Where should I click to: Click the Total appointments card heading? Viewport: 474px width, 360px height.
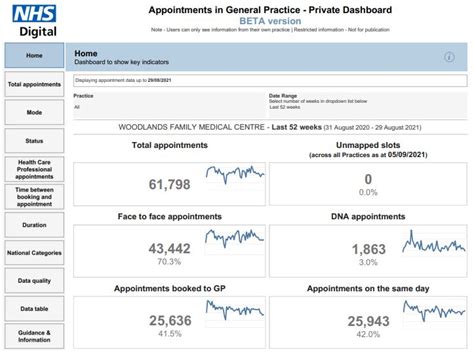pyautogui.click(x=170, y=145)
